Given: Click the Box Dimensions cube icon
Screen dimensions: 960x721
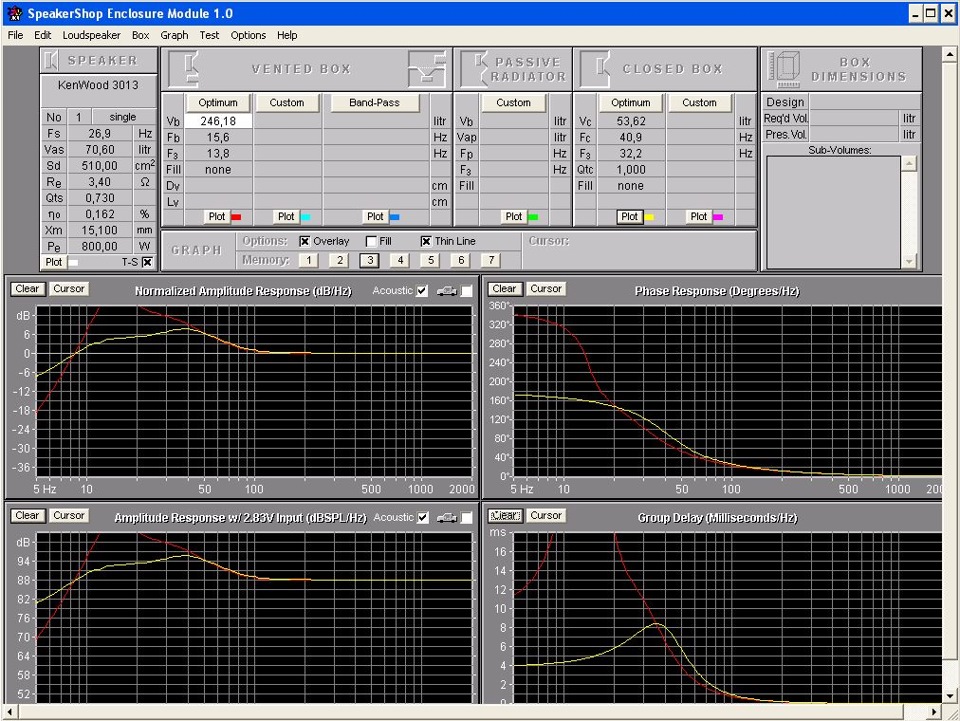Looking at the screenshot, I should [x=784, y=69].
